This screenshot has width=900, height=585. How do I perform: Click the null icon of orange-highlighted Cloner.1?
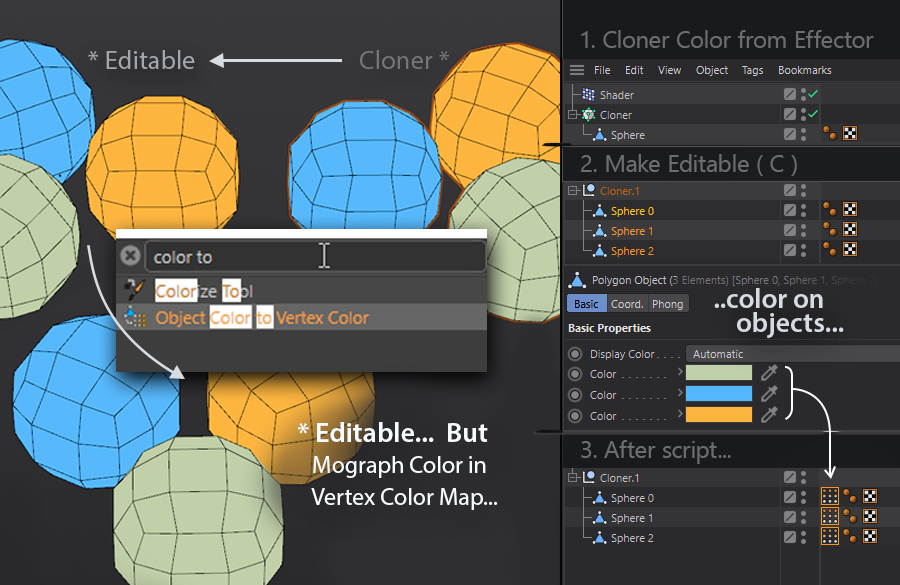[x=588, y=190]
